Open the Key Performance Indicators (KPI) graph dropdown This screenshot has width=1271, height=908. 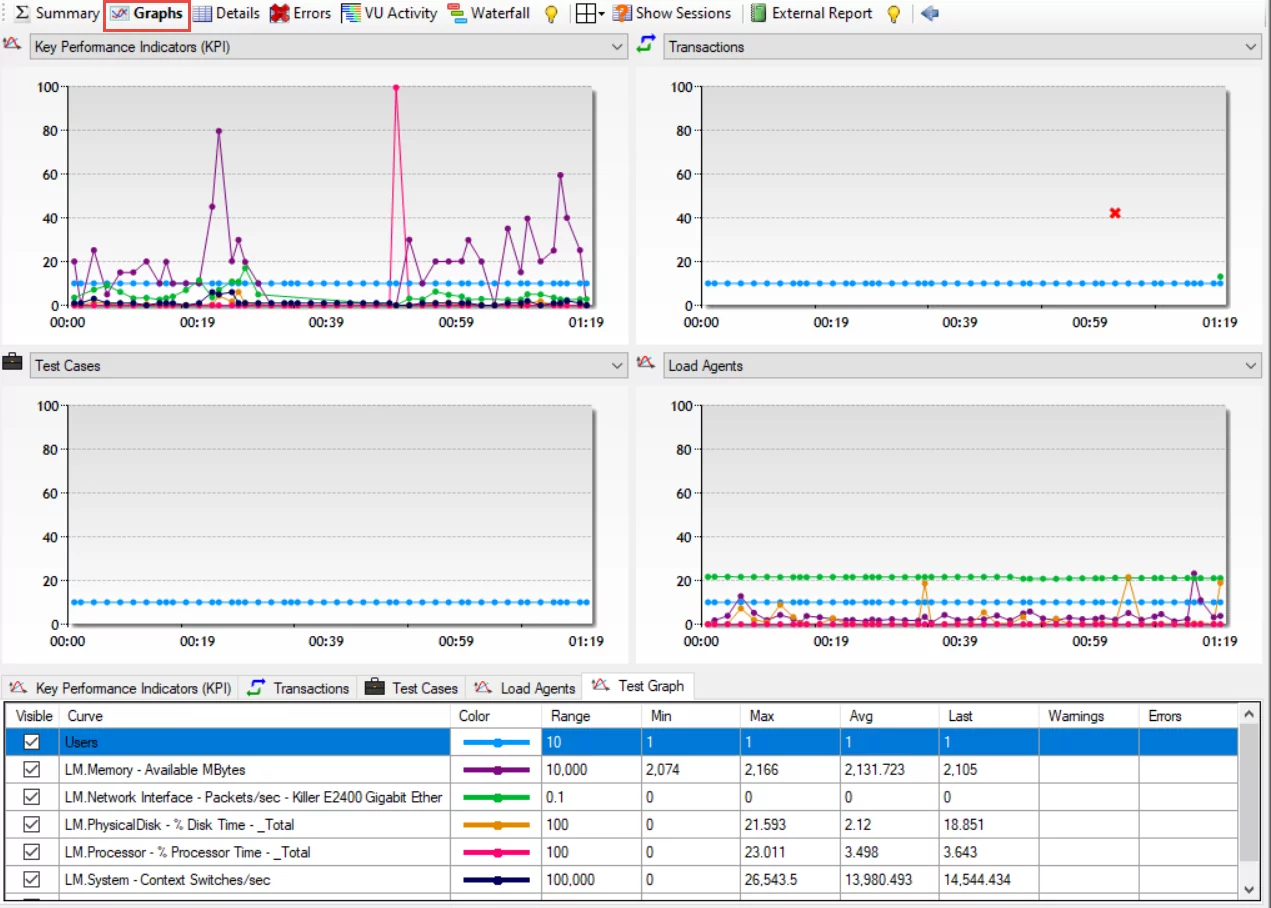(x=328, y=47)
